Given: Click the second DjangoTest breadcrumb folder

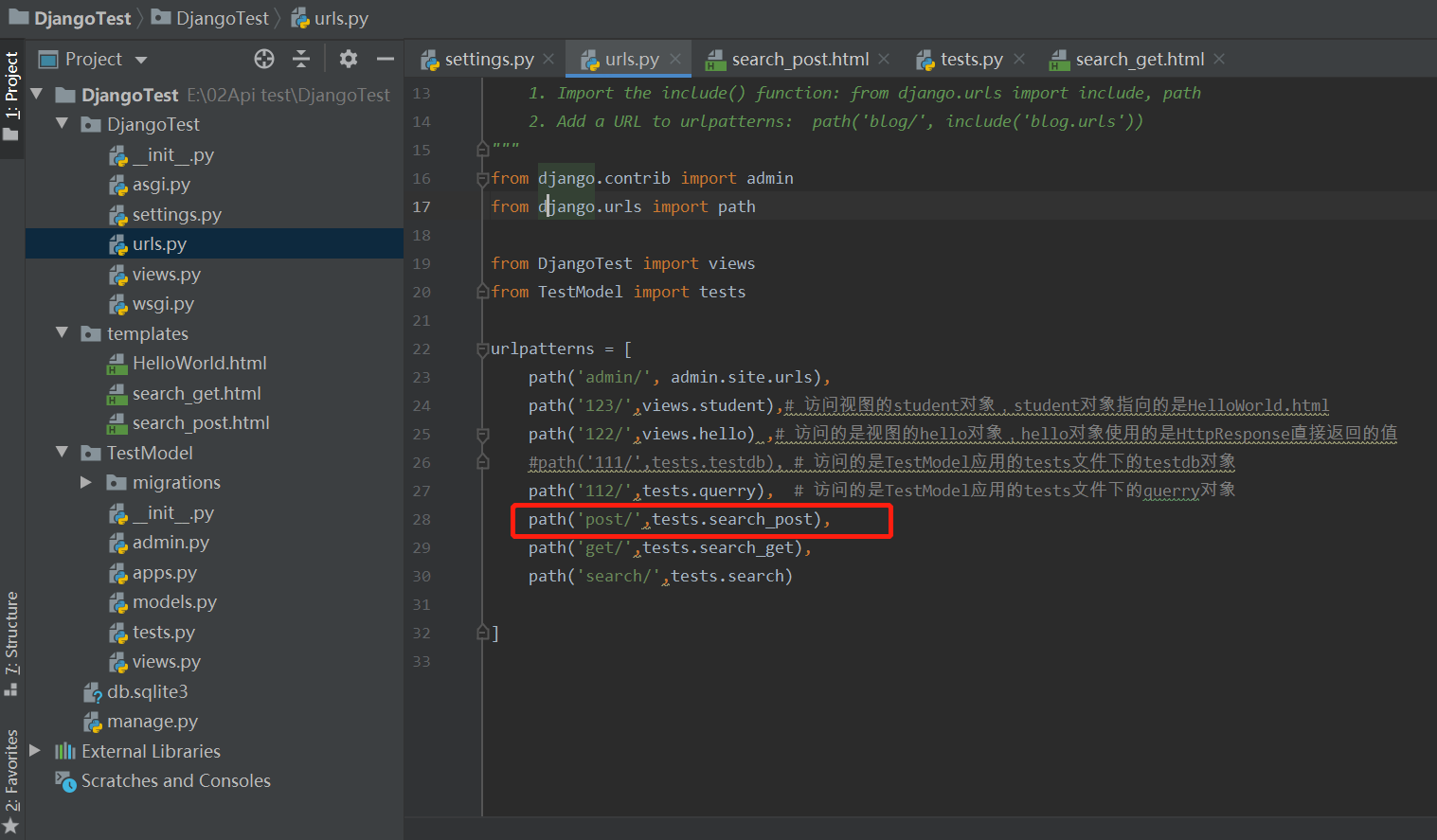Looking at the screenshot, I should (x=210, y=18).
